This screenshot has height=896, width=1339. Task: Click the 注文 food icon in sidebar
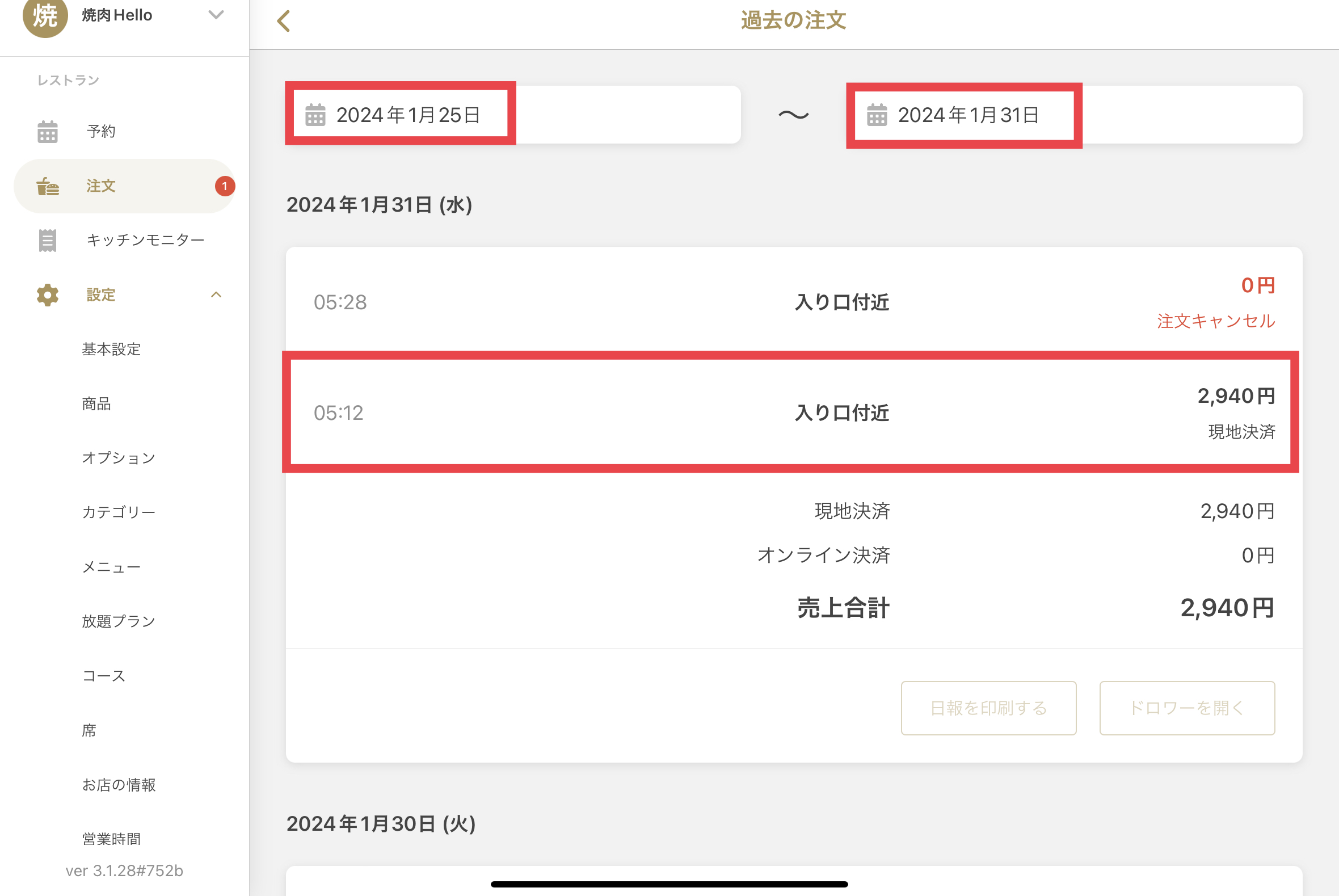(x=48, y=186)
